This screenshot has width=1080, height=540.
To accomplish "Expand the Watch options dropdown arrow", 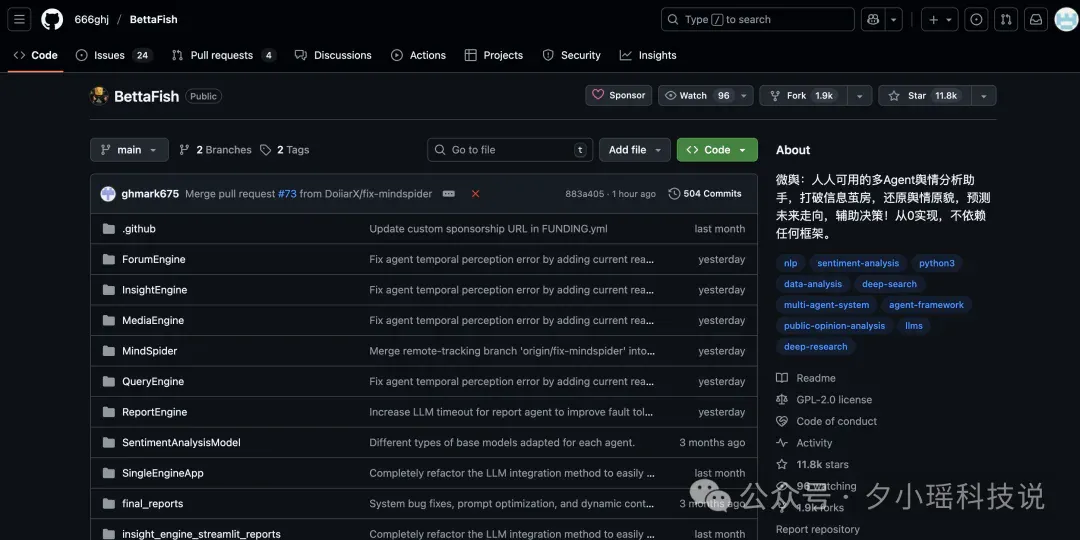I will click(x=744, y=96).
